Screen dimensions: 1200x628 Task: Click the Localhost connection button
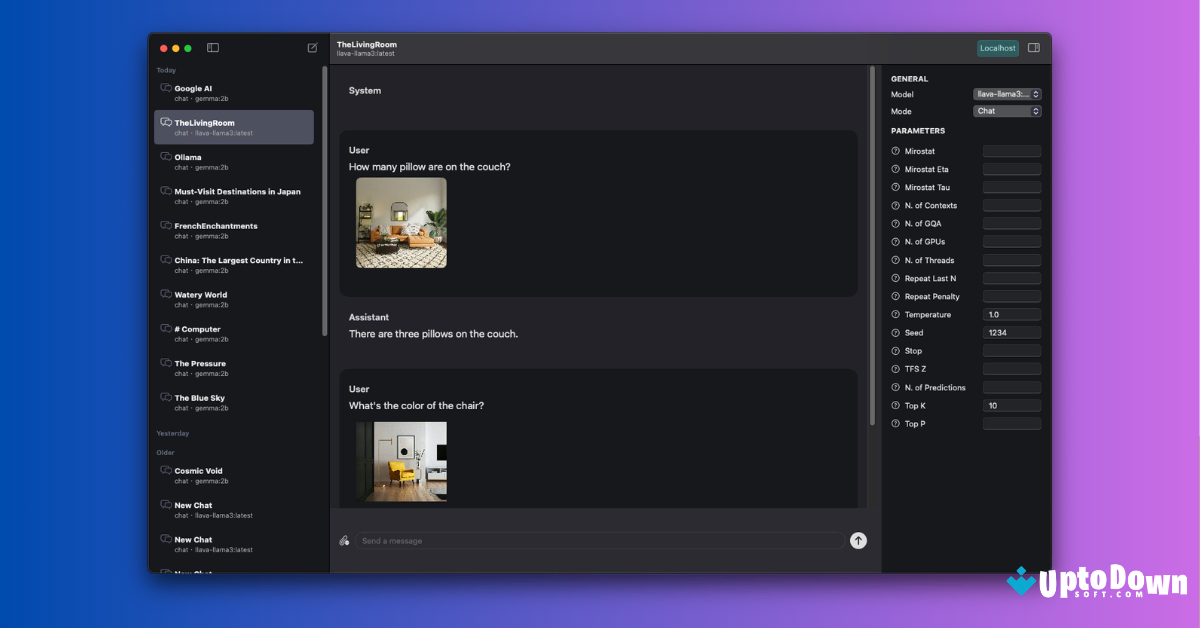click(x=997, y=47)
